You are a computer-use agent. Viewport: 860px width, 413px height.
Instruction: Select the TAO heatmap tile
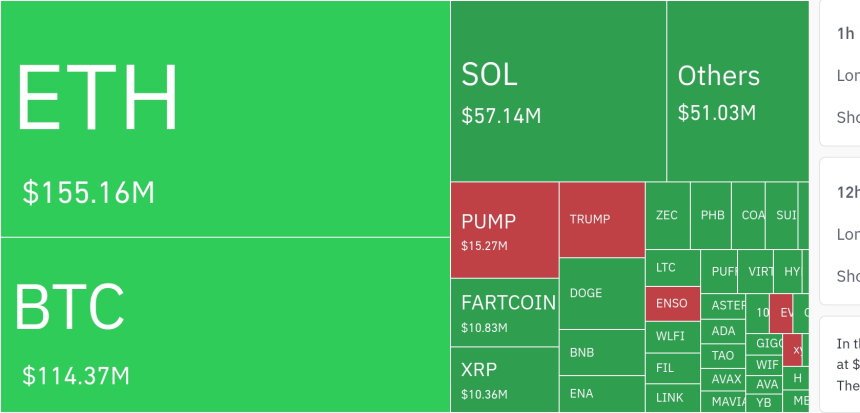(723, 355)
